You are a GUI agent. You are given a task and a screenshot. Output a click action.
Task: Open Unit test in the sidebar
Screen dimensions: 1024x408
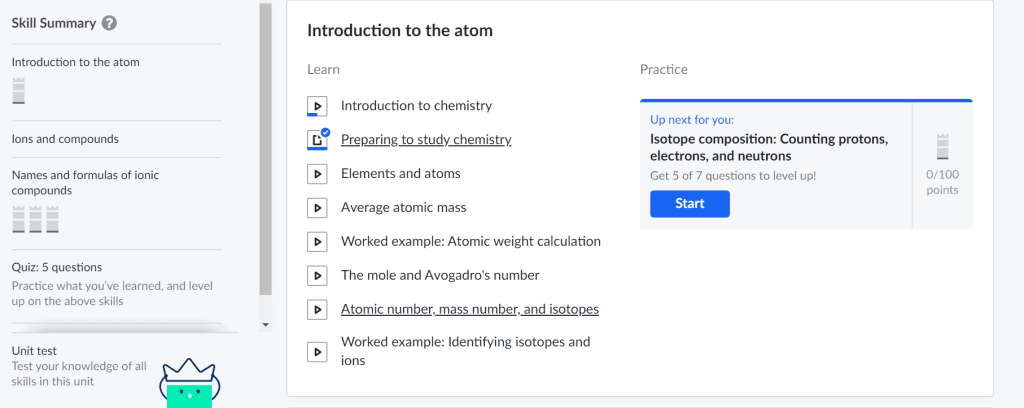click(34, 351)
